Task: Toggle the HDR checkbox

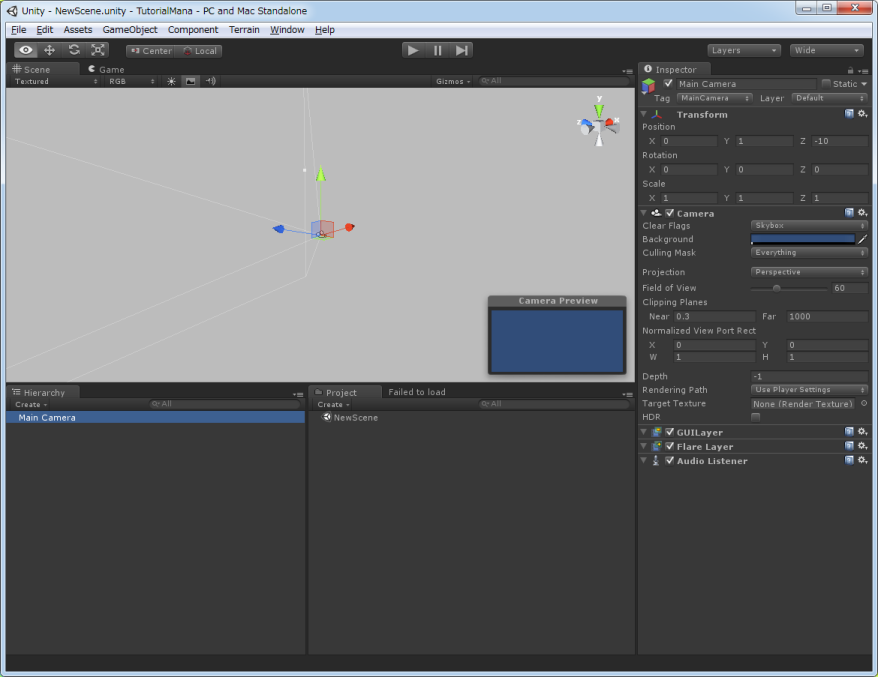Action: click(x=755, y=417)
